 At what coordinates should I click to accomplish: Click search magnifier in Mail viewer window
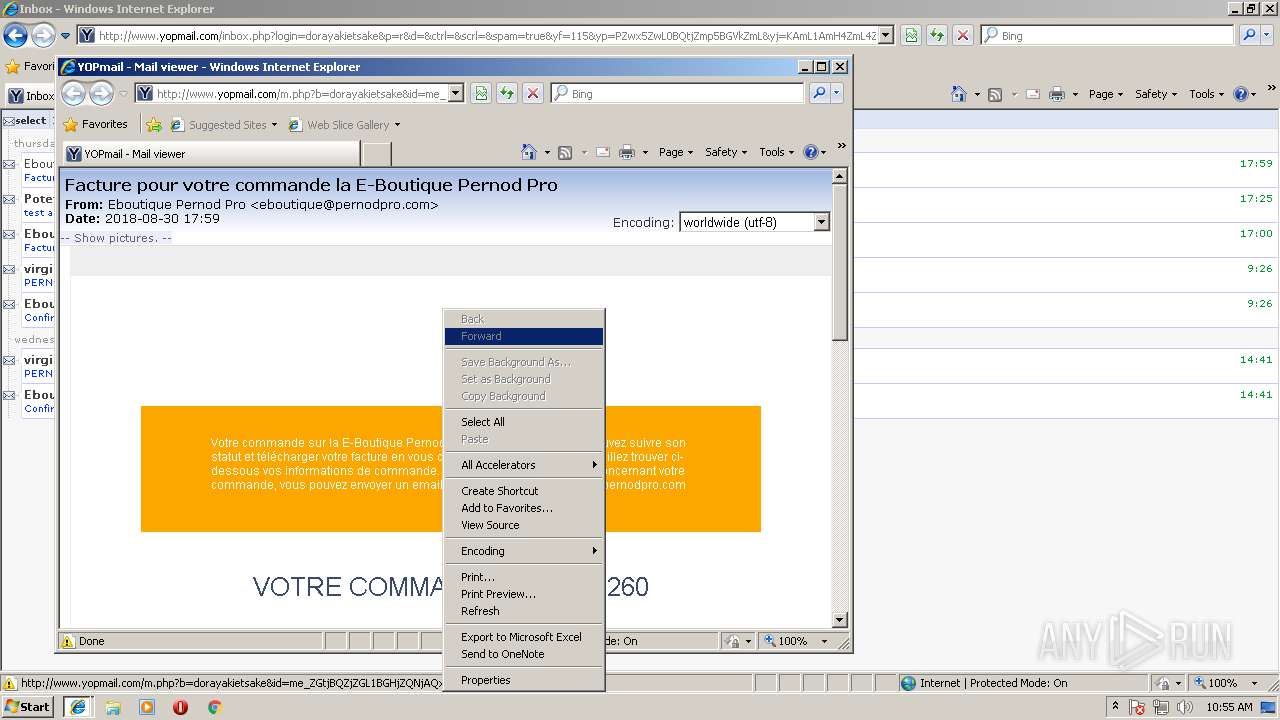point(819,93)
